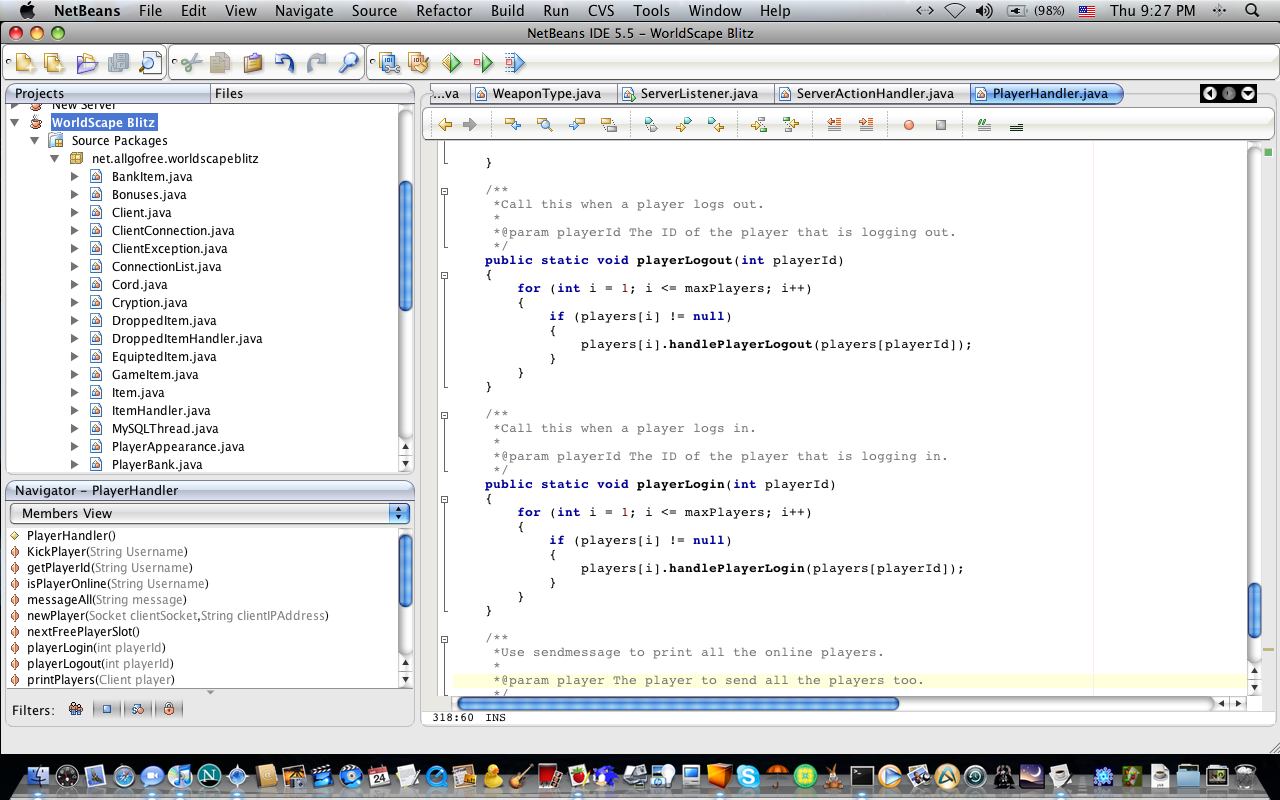Open the CVS menu

[601, 11]
